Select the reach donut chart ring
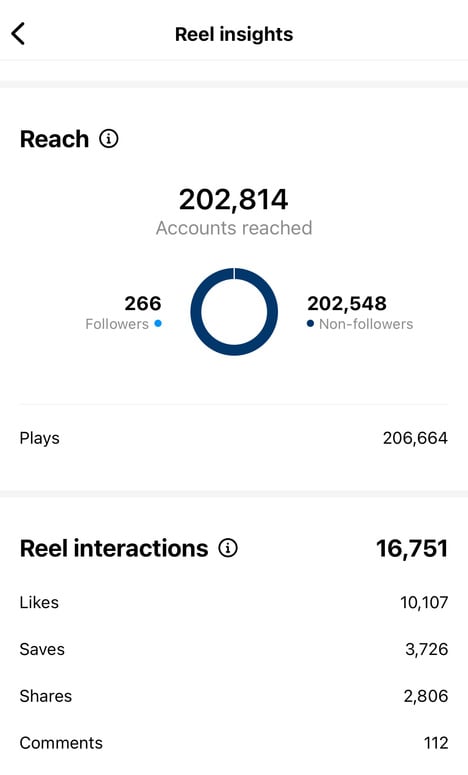Image resolution: width=468 pixels, height=775 pixels. click(234, 312)
